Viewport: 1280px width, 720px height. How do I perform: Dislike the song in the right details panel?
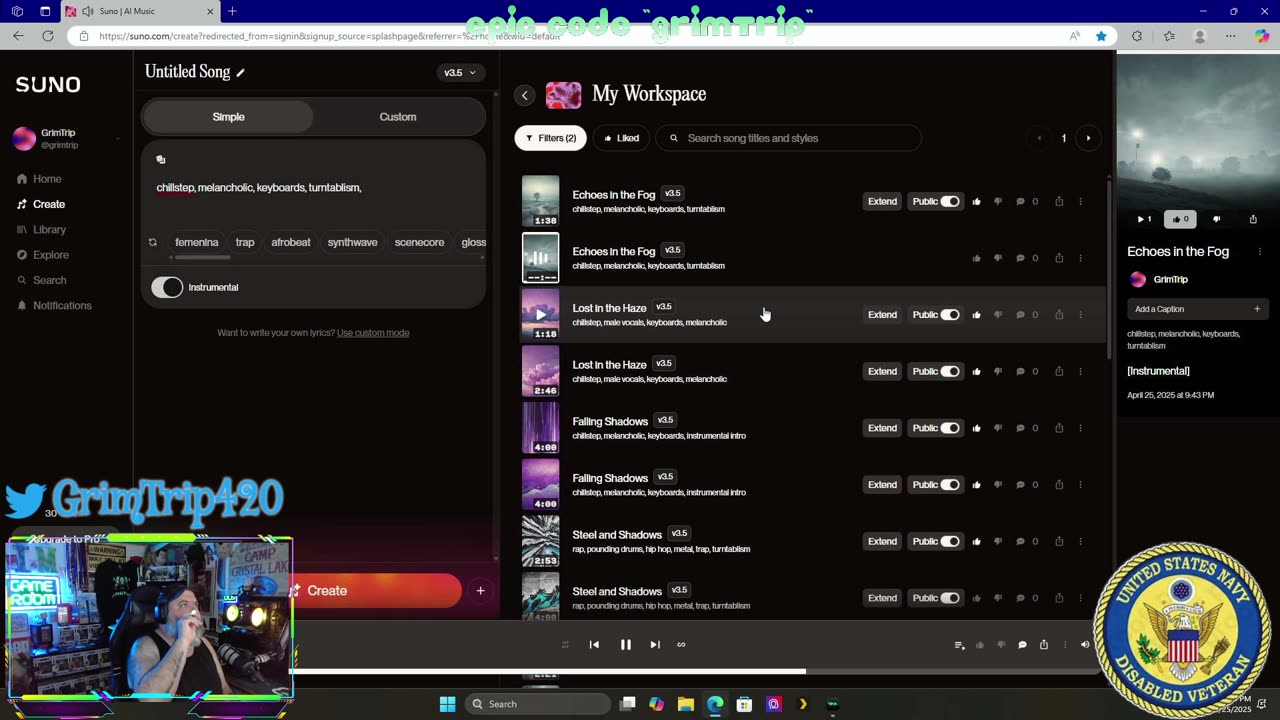tap(1217, 219)
